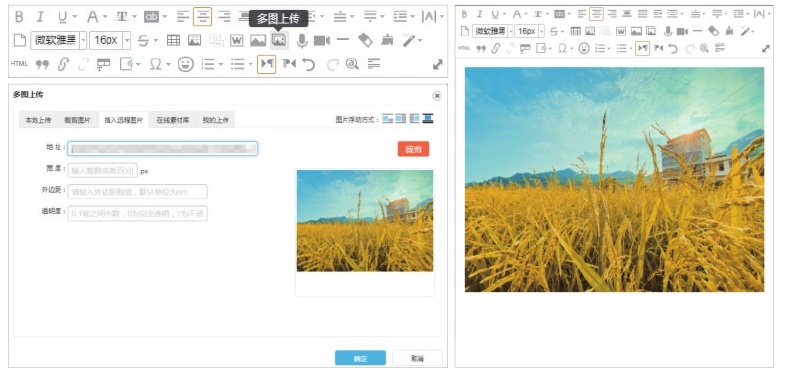Click the Word import icon in left toolbar

[x=237, y=40]
